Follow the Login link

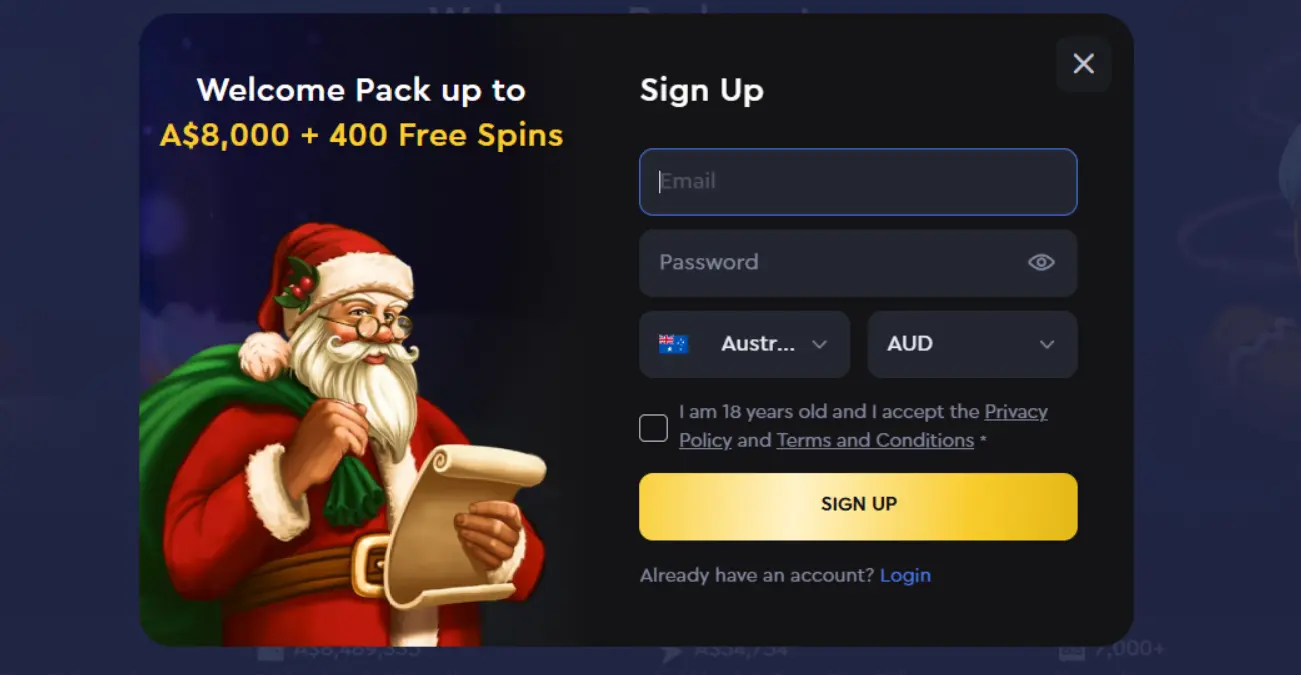point(905,575)
